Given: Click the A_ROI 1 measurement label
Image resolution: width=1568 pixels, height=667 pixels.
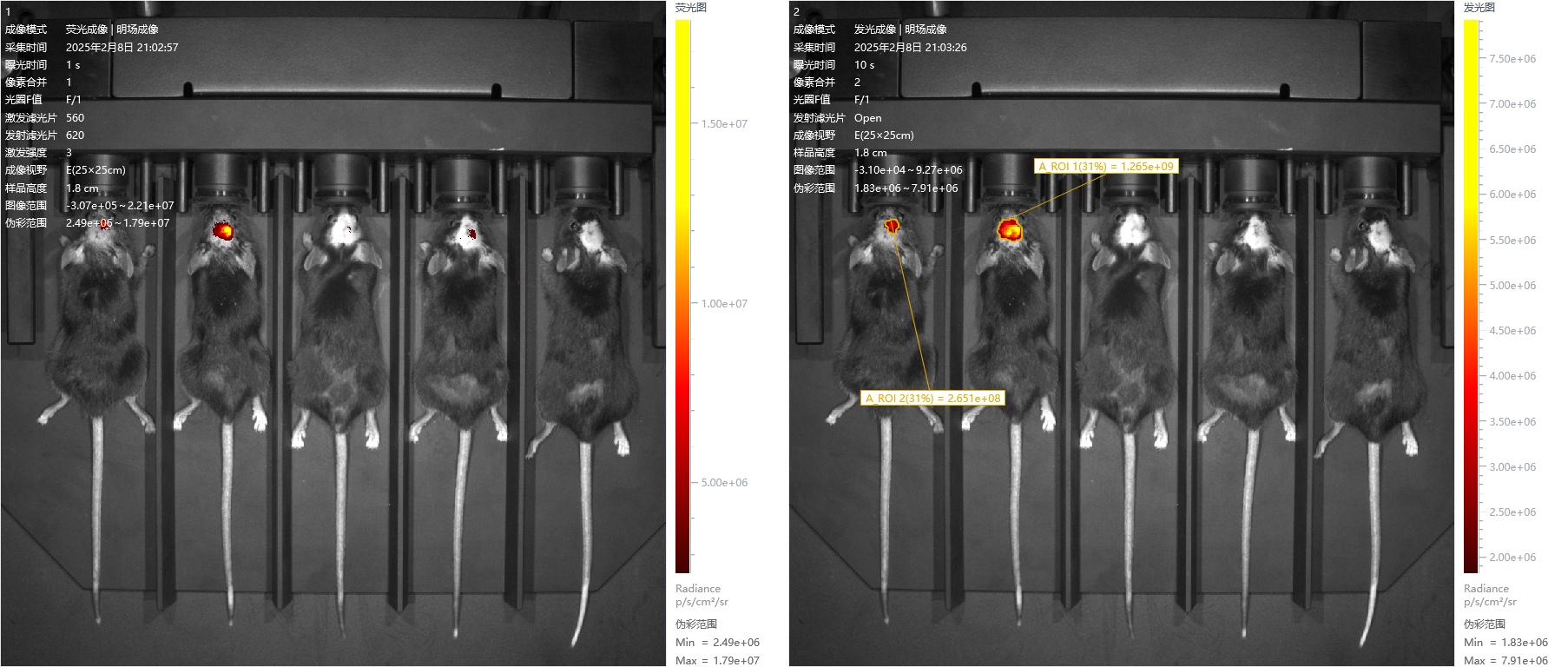Looking at the screenshot, I should (x=1105, y=166).
